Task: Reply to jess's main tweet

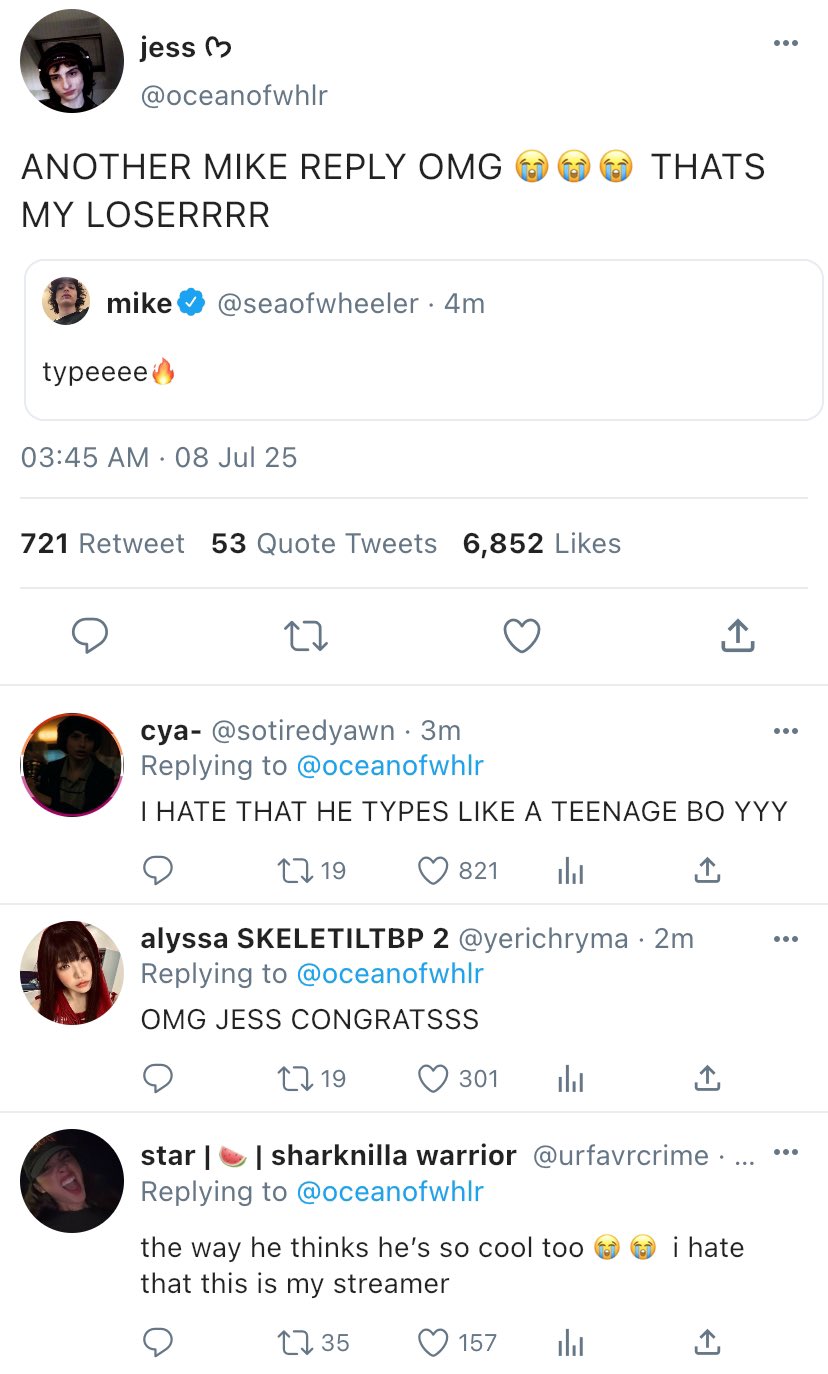Action: [89, 636]
